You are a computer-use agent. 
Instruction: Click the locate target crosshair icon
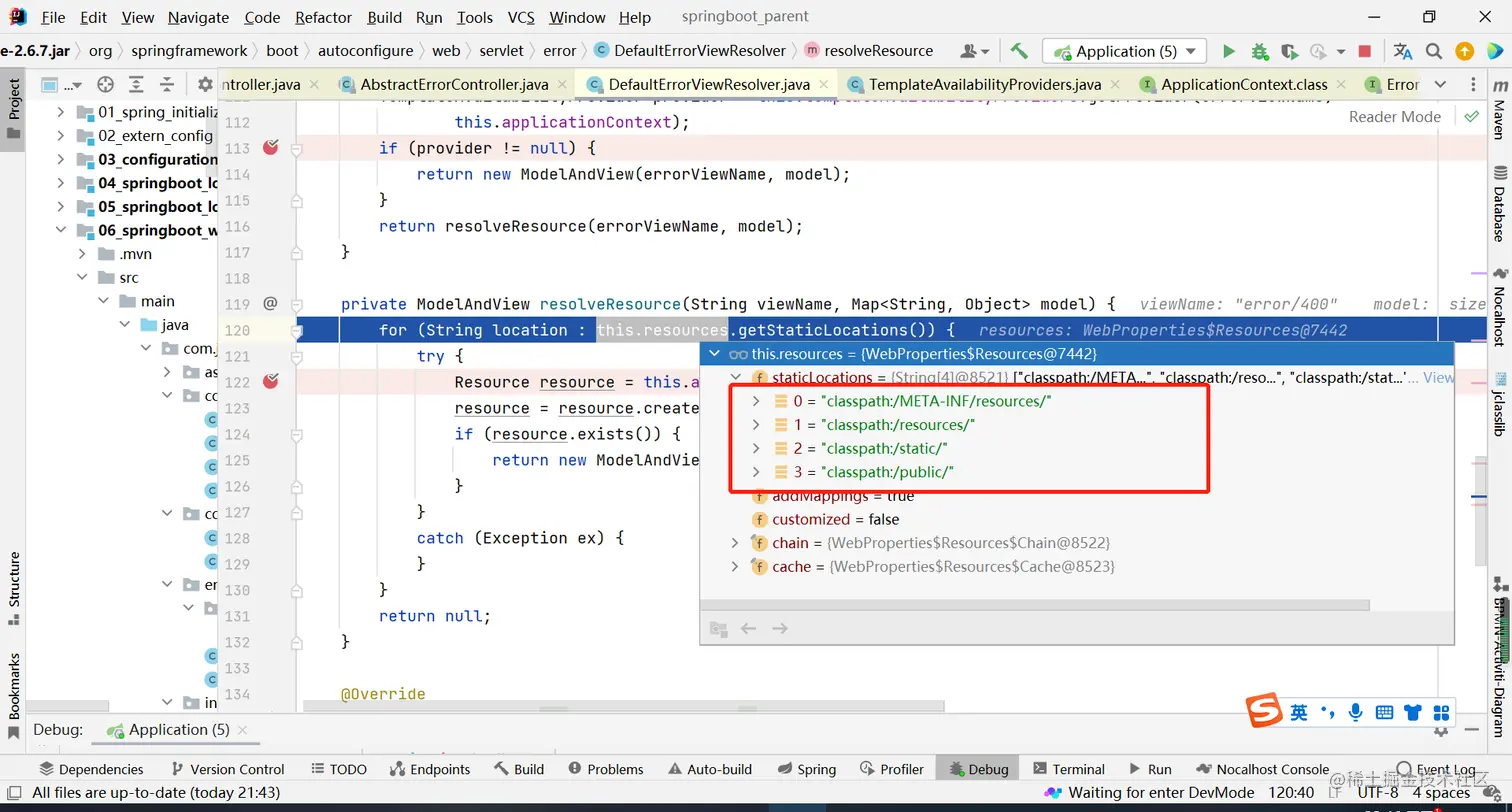coord(105,85)
